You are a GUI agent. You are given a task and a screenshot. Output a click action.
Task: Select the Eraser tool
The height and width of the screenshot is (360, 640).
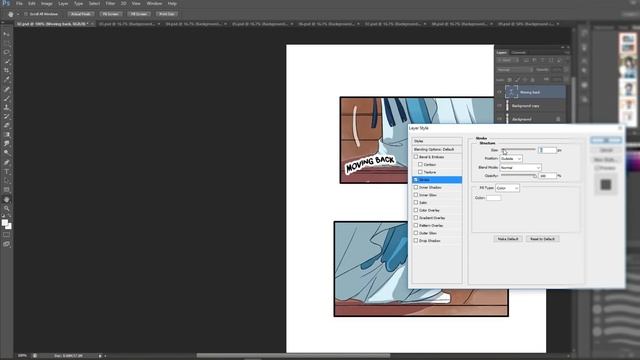[7, 125]
